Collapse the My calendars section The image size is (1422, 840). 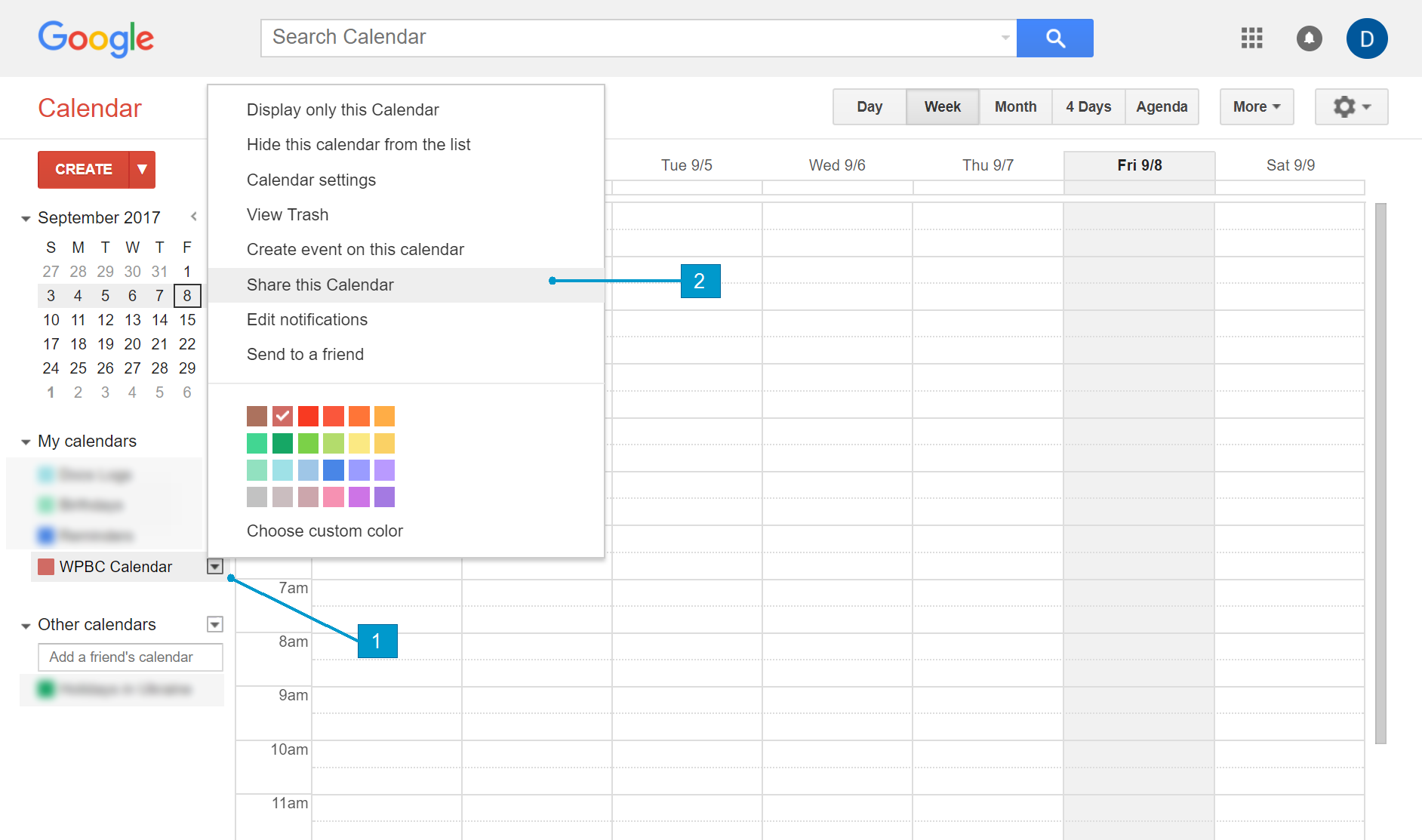click(26, 442)
